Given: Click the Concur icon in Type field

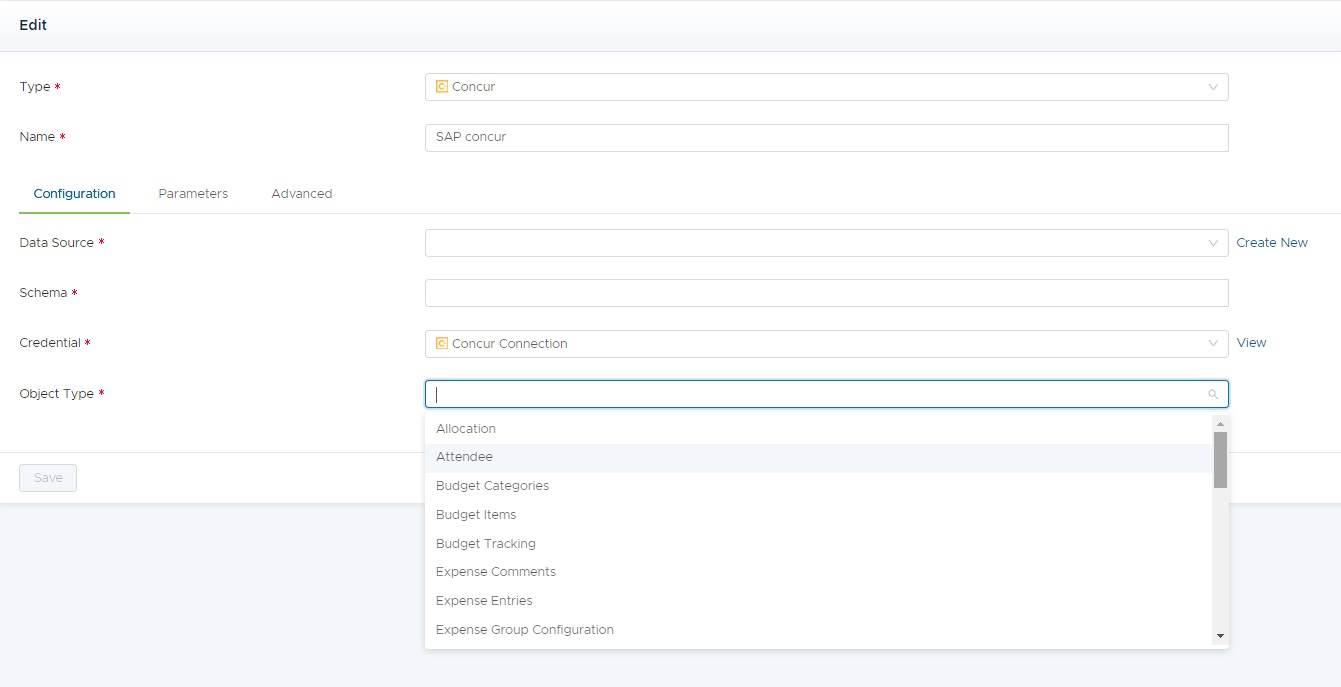Looking at the screenshot, I should coord(442,87).
